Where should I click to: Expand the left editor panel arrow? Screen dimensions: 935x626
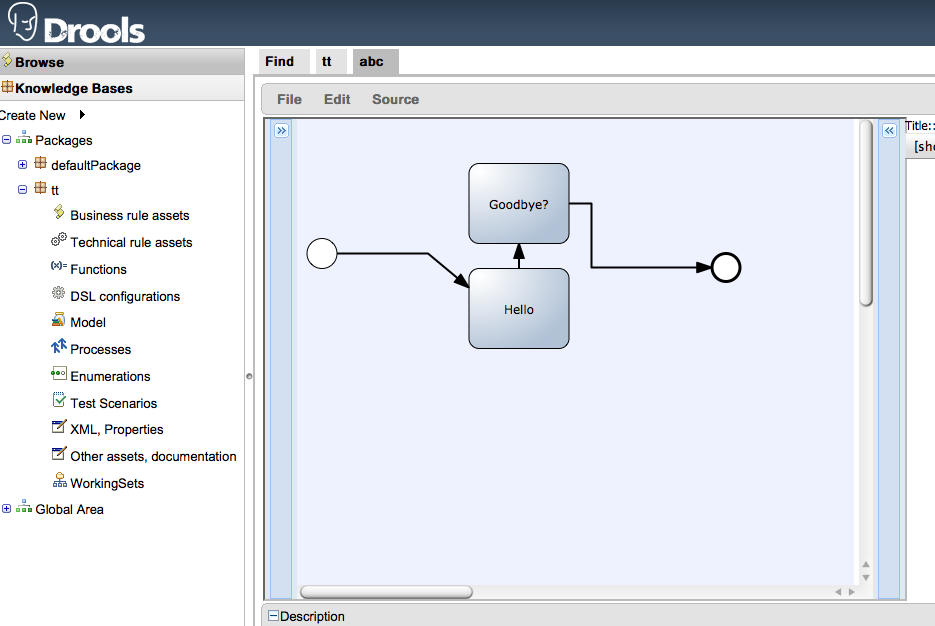click(281, 130)
